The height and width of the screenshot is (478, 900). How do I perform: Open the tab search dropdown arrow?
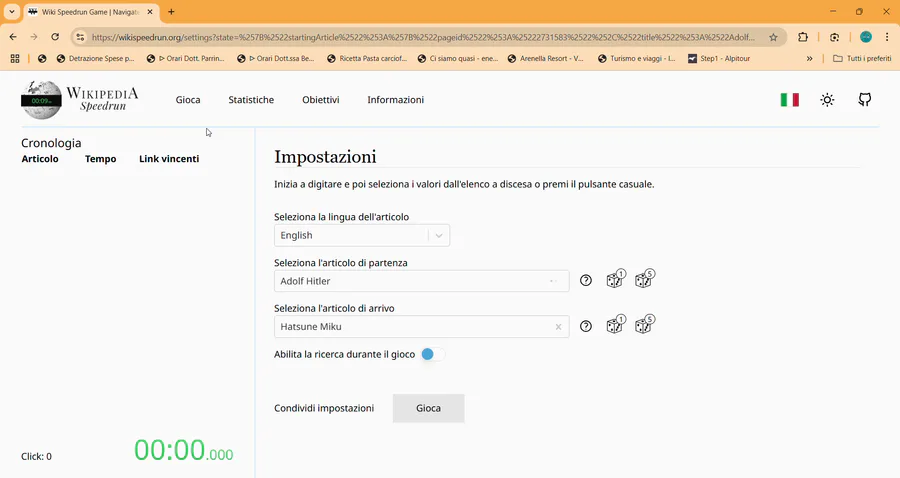click(11, 11)
